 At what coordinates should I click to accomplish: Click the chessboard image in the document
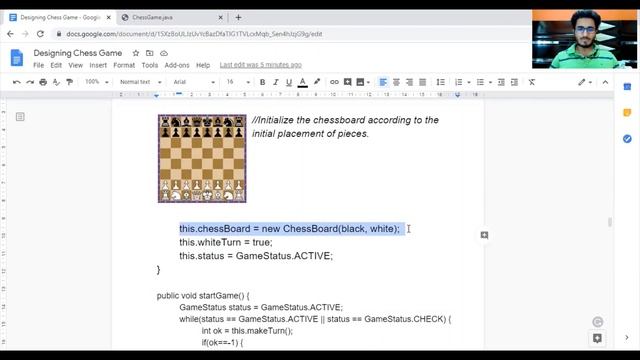click(x=202, y=158)
